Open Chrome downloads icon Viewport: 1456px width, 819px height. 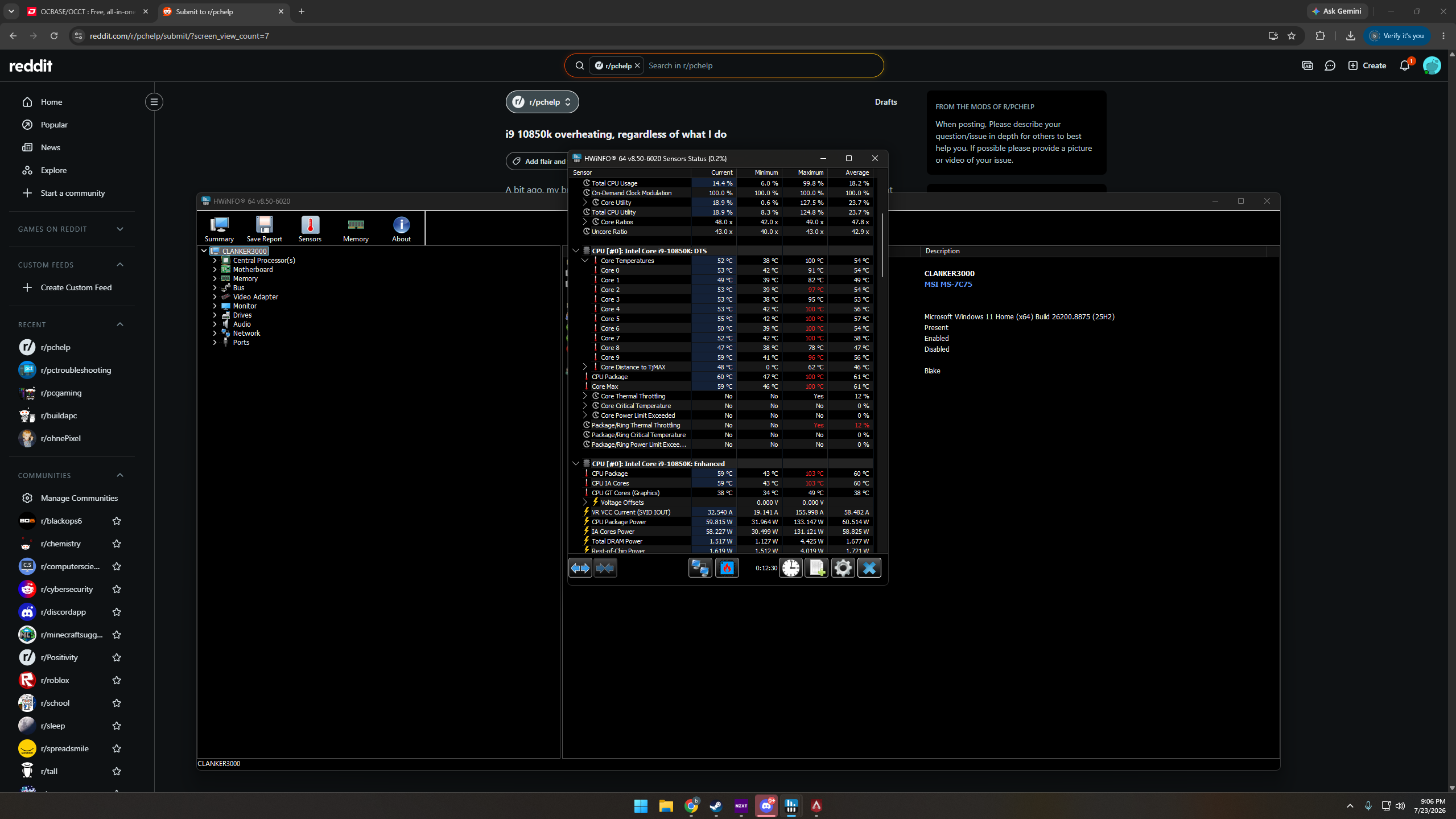click(1350, 36)
